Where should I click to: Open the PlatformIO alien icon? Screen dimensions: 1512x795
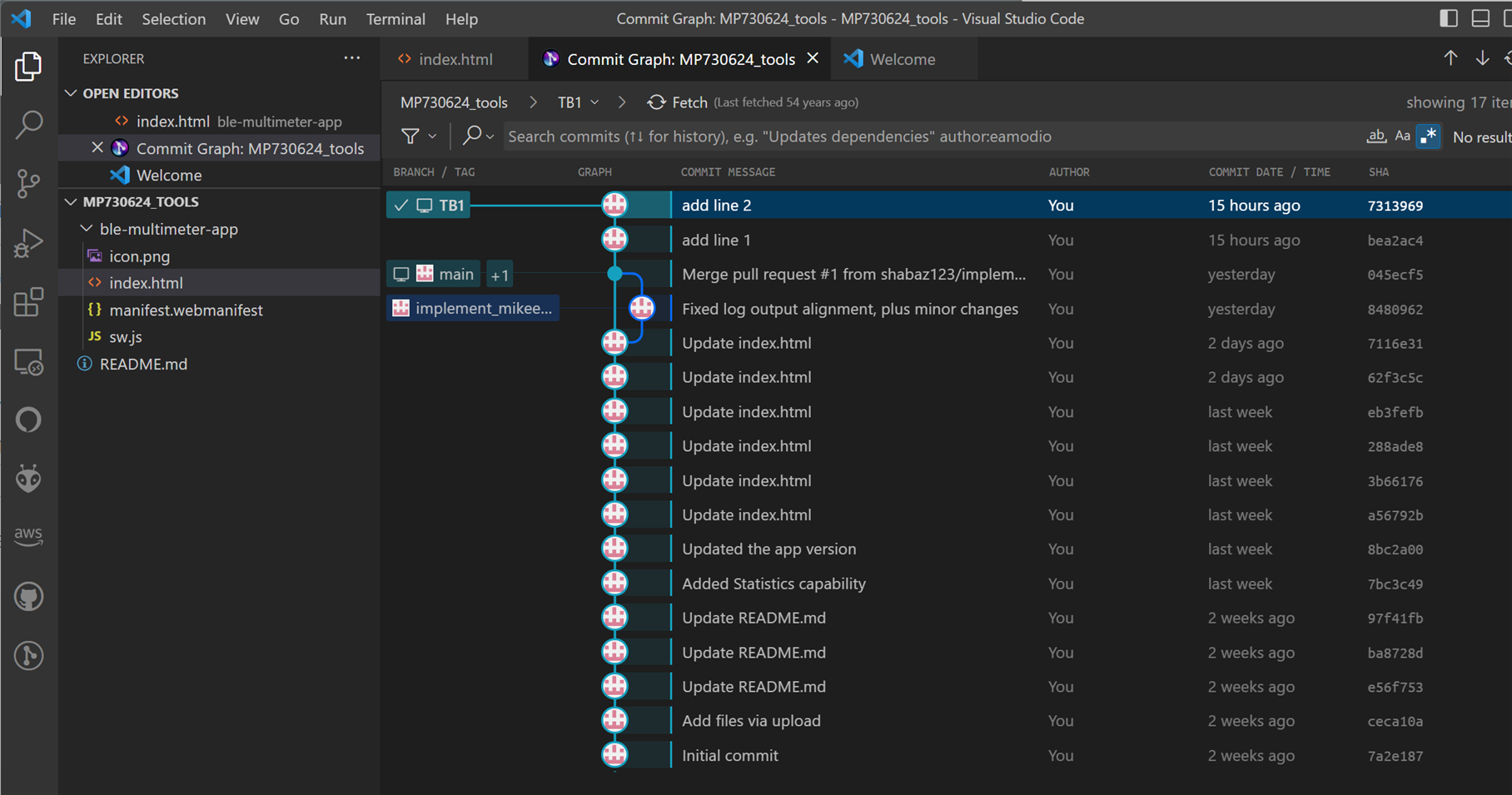click(x=28, y=479)
